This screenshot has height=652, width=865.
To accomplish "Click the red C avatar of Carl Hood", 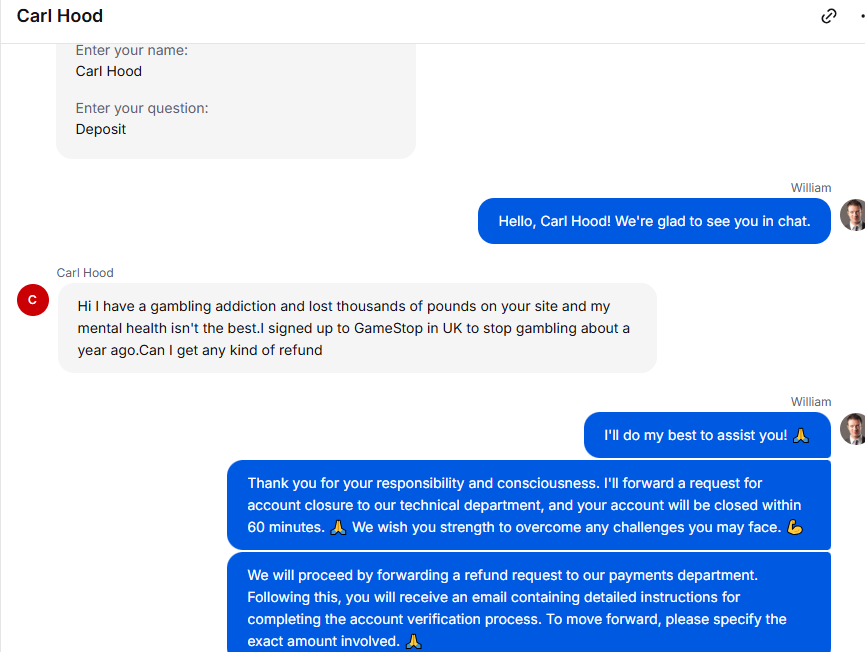I will click(x=33, y=300).
